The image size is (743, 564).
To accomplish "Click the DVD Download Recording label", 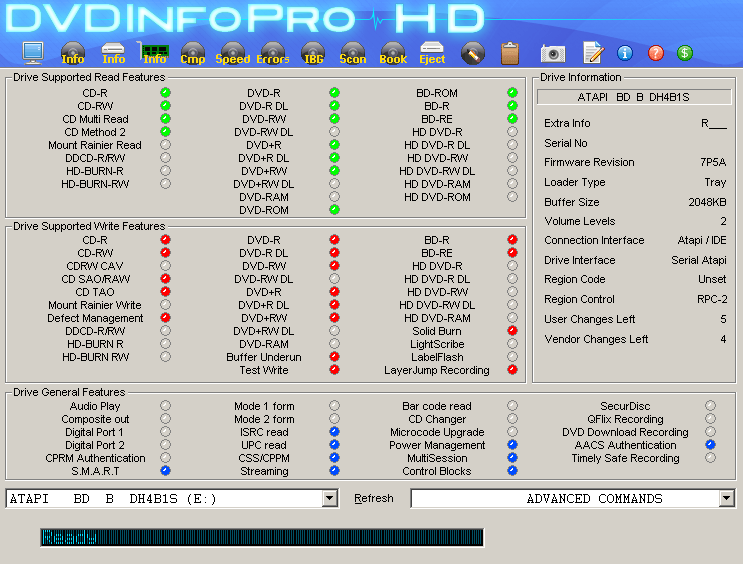I will [625, 432].
